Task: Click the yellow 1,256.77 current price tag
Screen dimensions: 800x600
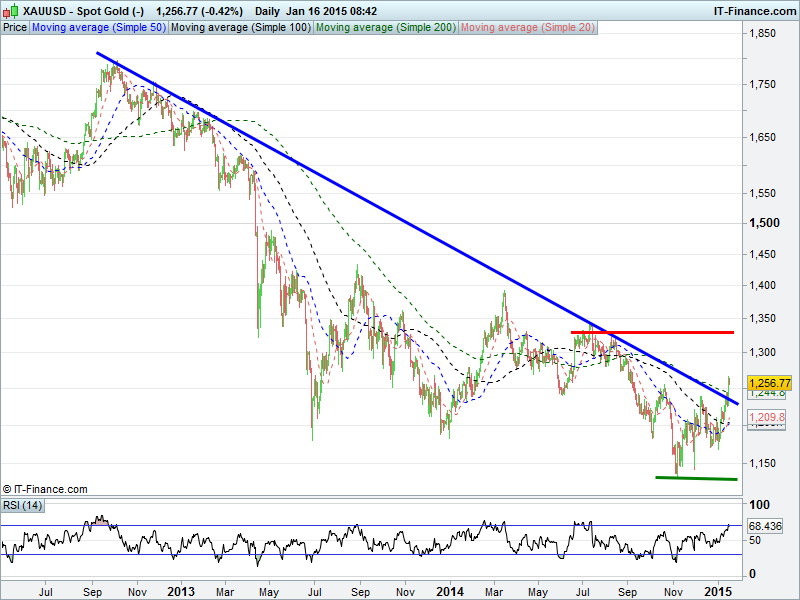Action: click(770, 382)
